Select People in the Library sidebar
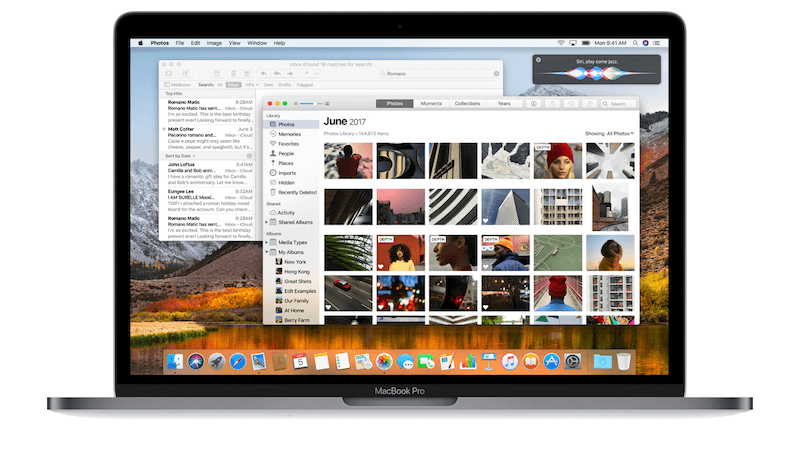 pyautogui.click(x=286, y=153)
